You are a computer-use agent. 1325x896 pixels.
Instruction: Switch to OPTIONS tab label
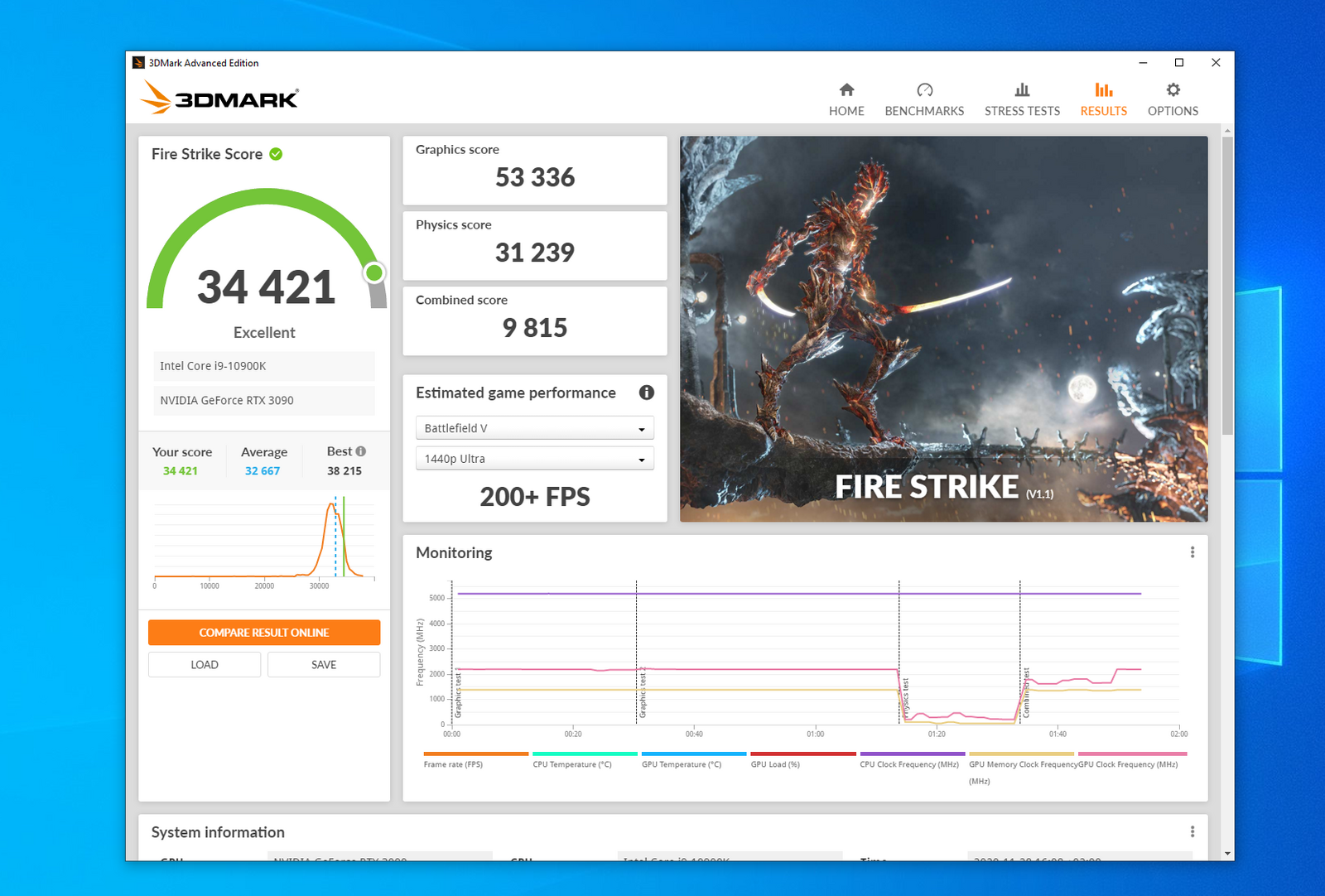click(1173, 111)
